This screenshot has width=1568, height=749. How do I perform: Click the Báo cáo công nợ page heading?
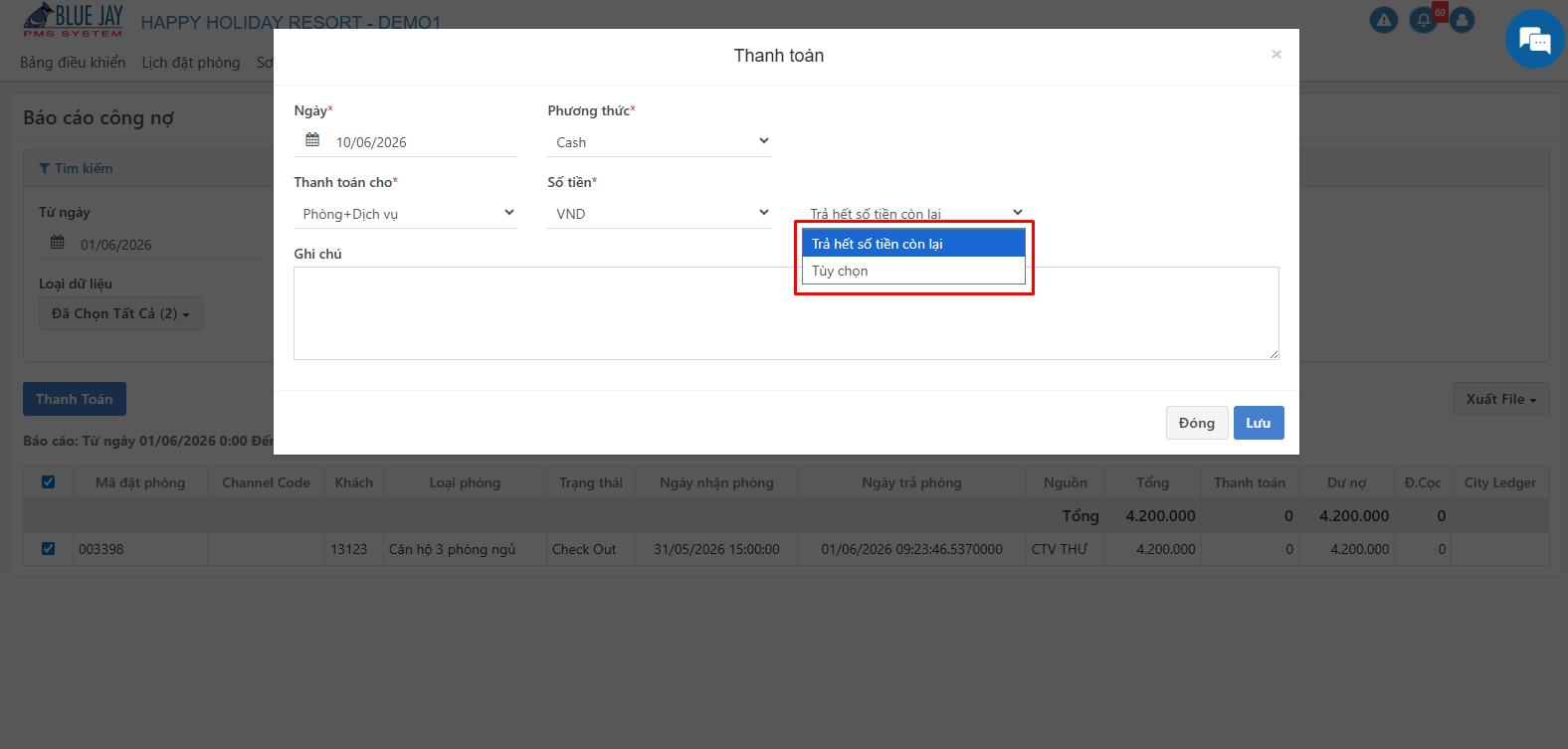(98, 118)
